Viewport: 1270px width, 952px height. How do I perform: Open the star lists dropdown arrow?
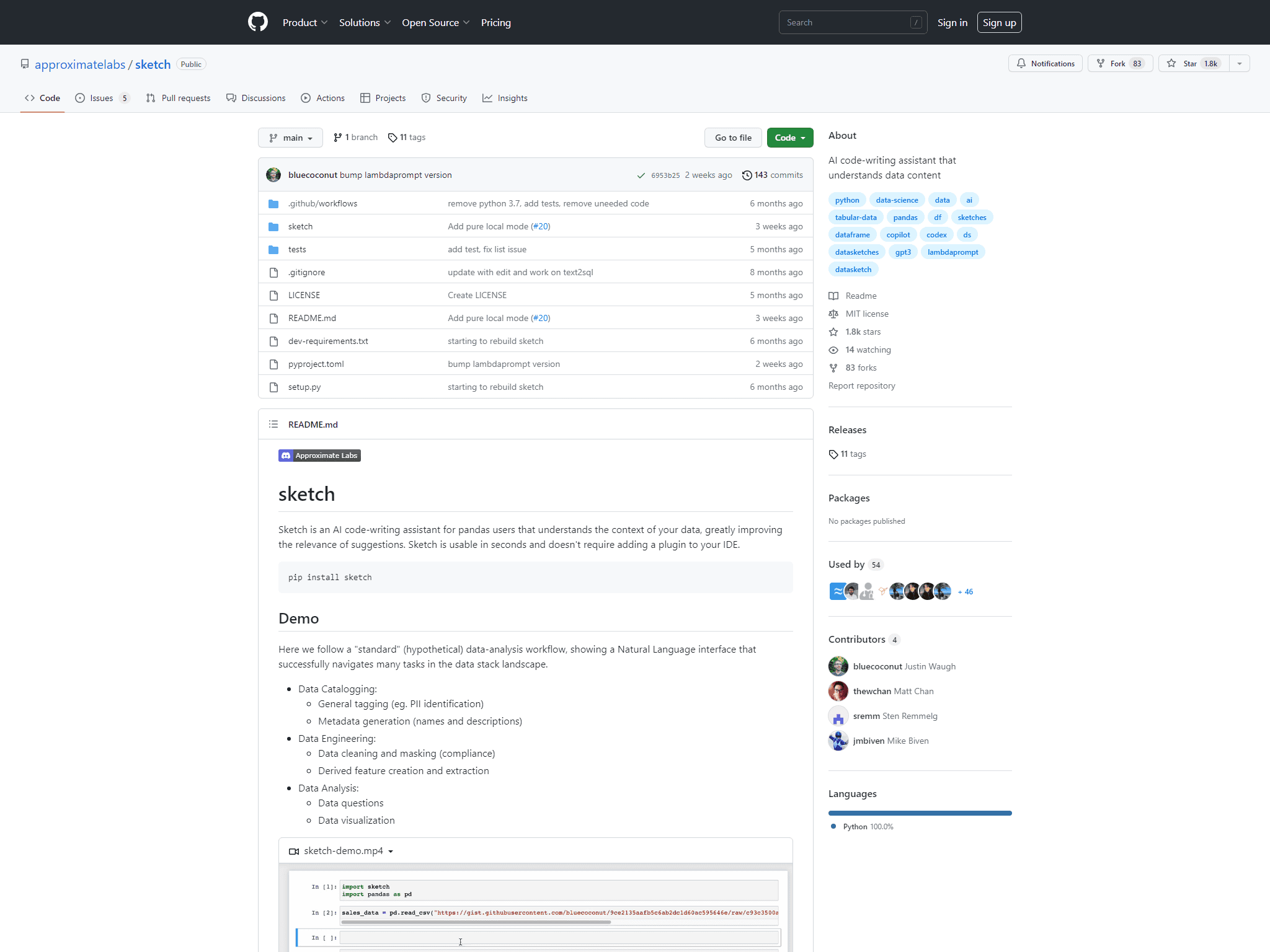click(x=1240, y=63)
